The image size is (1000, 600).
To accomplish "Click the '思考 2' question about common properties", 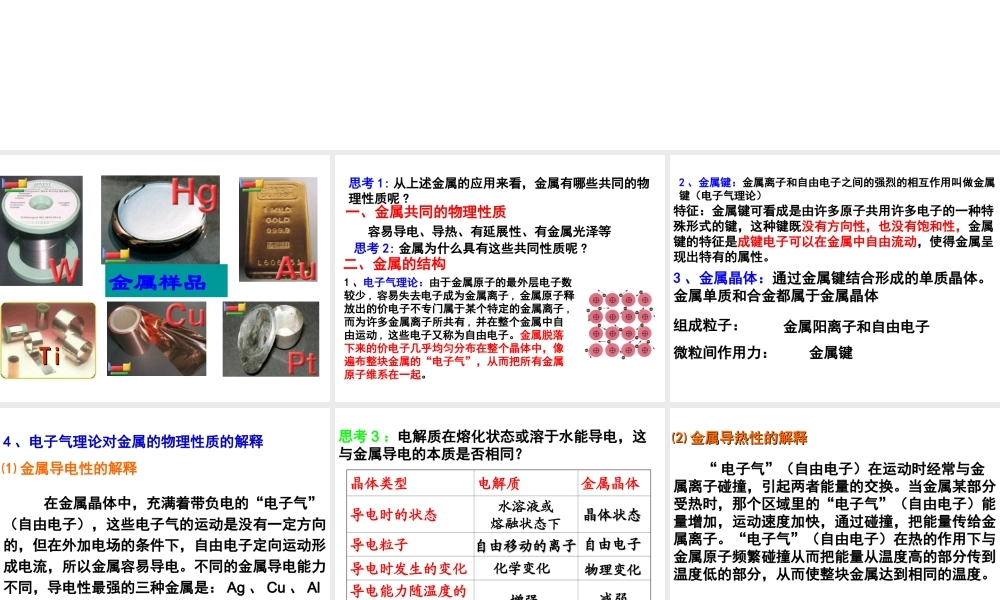I will click(471, 248).
